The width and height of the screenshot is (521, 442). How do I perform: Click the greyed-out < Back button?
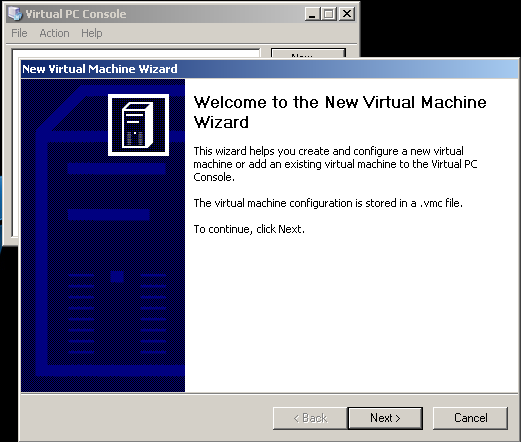pyautogui.click(x=310, y=418)
